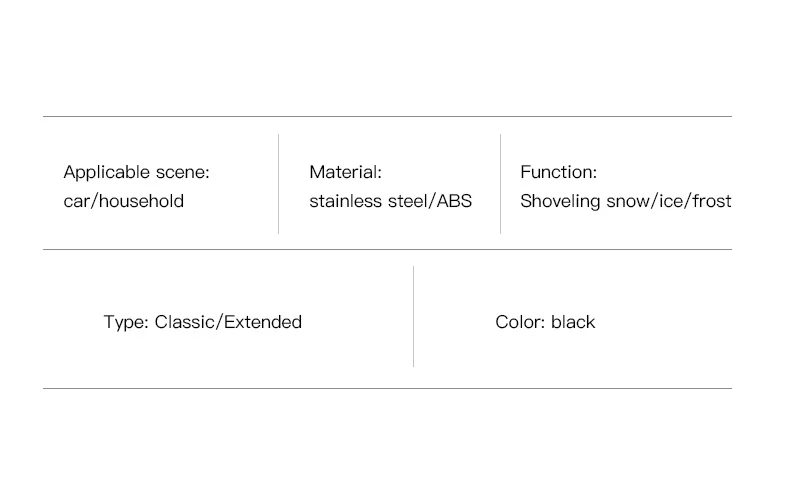Screen dimensions: 790x493
Task: Click the "Applicable scene:" label
Action: coord(136,172)
